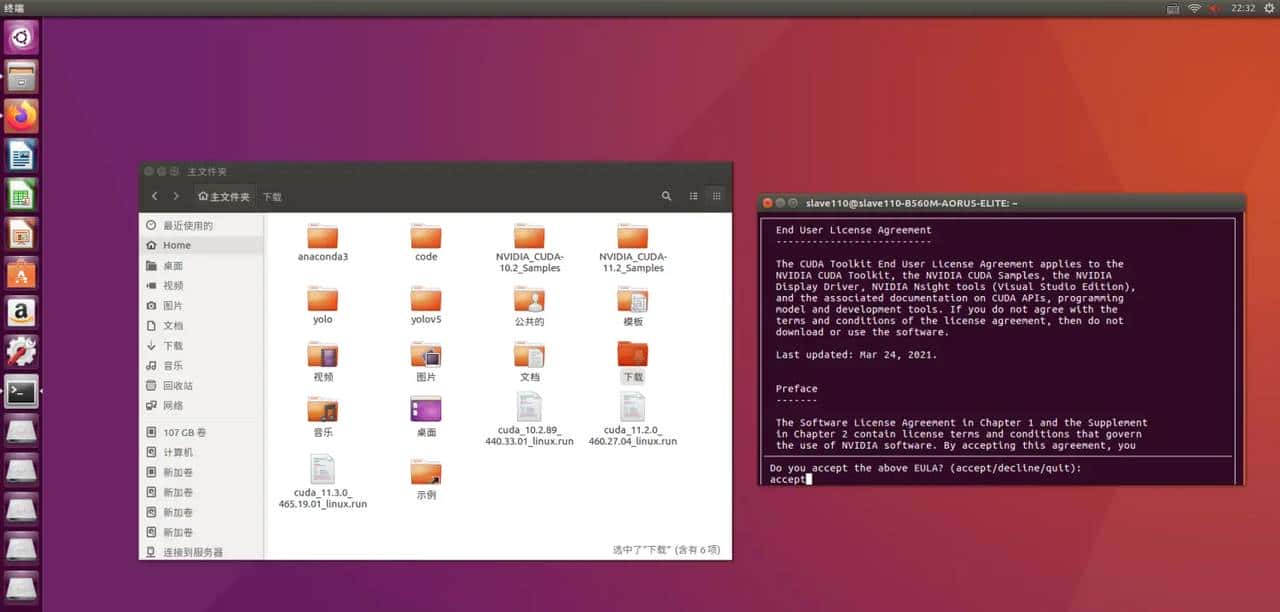
Task: Open the anaconda3 folder
Action: [x=321, y=240]
